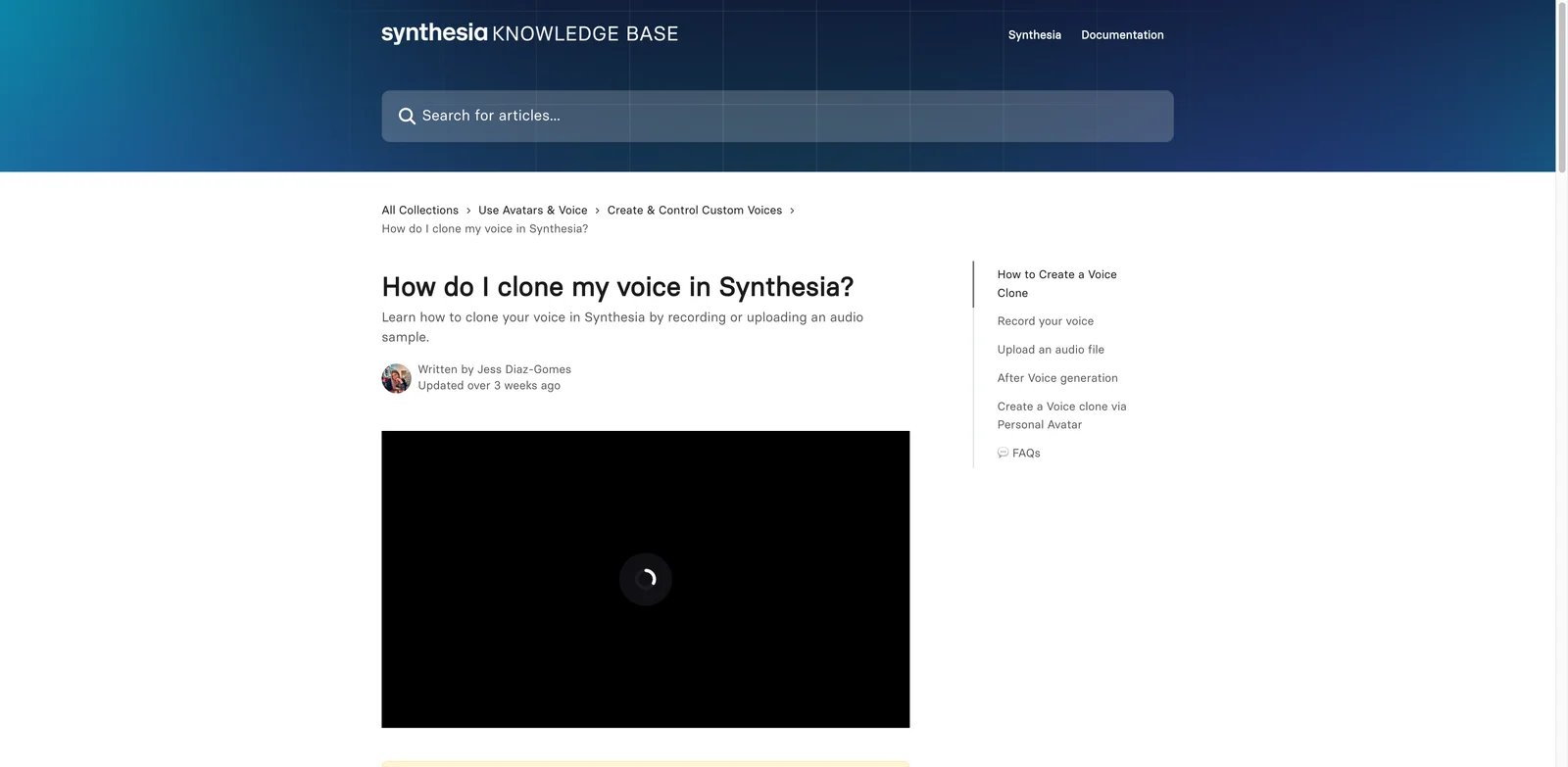This screenshot has width=1568, height=767.
Task: Open Create & Control Custom Voices breadcrumb
Action: pyautogui.click(x=694, y=210)
